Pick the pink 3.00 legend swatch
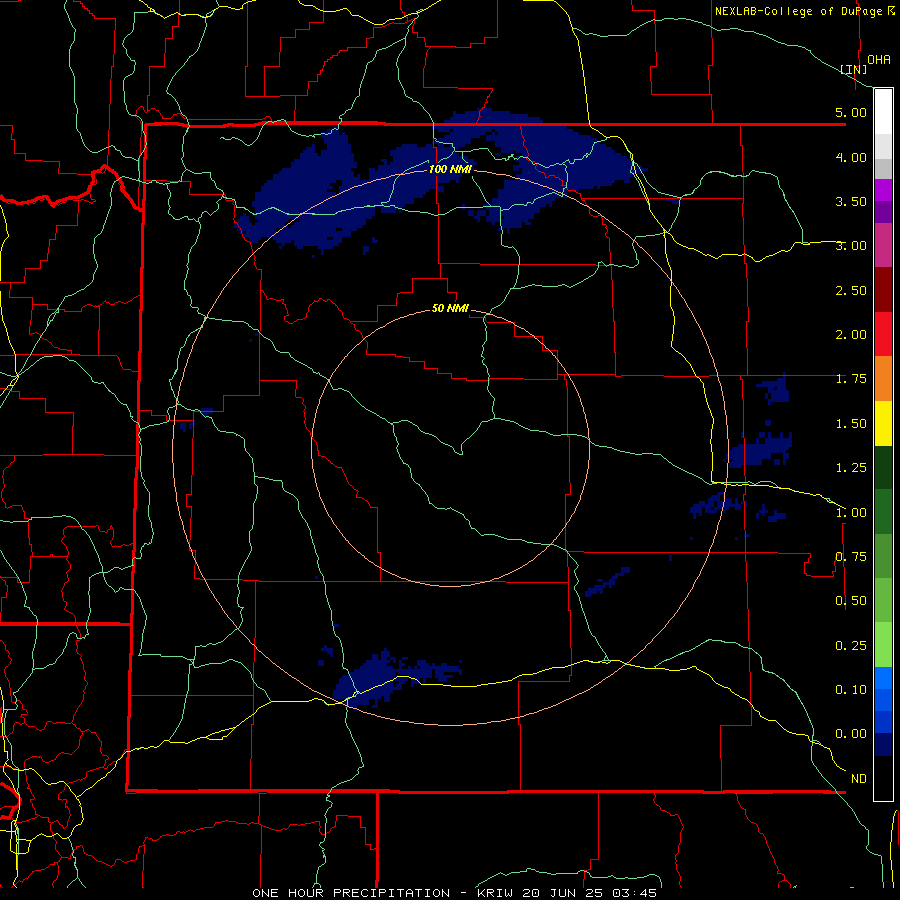The height and width of the screenshot is (900, 900). click(883, 245)
